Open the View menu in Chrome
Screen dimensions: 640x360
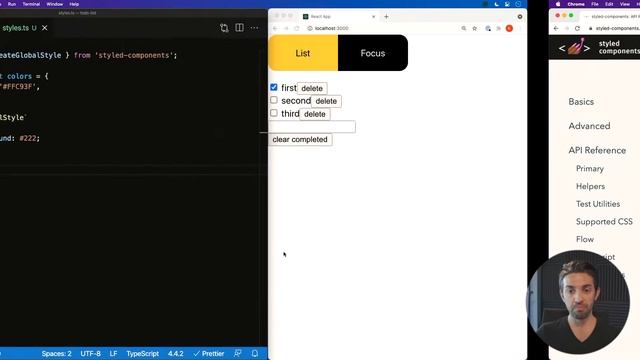click(625, 4)
